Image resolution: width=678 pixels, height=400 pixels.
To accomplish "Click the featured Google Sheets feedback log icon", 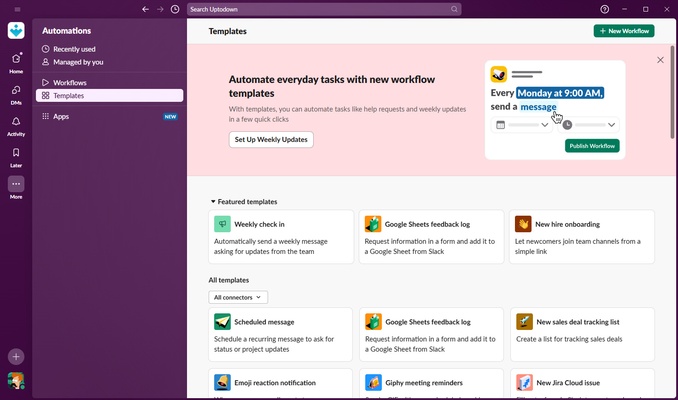I will [373, 224].
